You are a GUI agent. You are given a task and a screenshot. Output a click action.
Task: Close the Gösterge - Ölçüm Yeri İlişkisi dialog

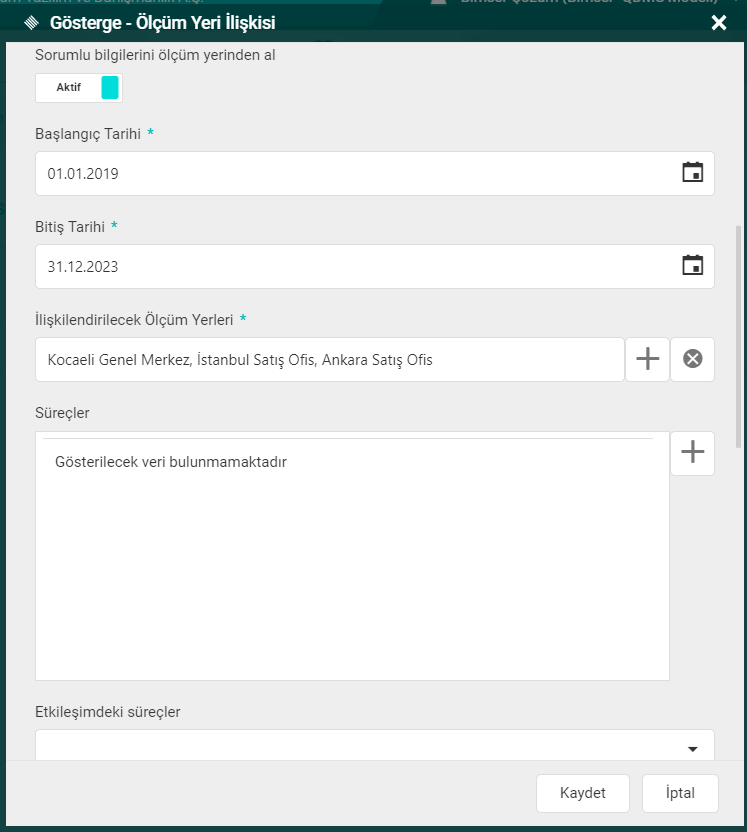(x=718, y=23)
